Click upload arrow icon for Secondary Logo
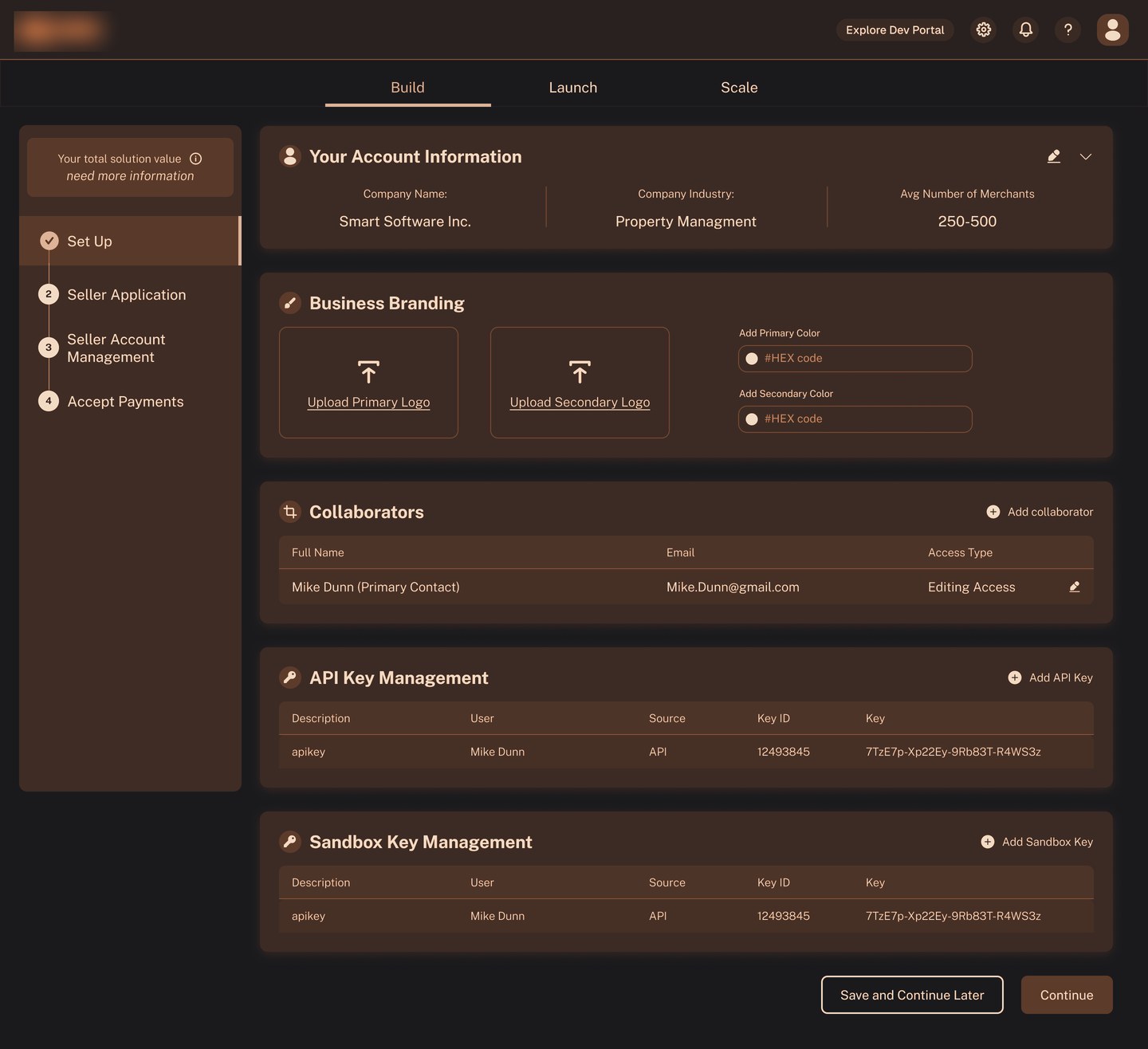This screenshot has width=1148, height=1049. click(580, 371)
